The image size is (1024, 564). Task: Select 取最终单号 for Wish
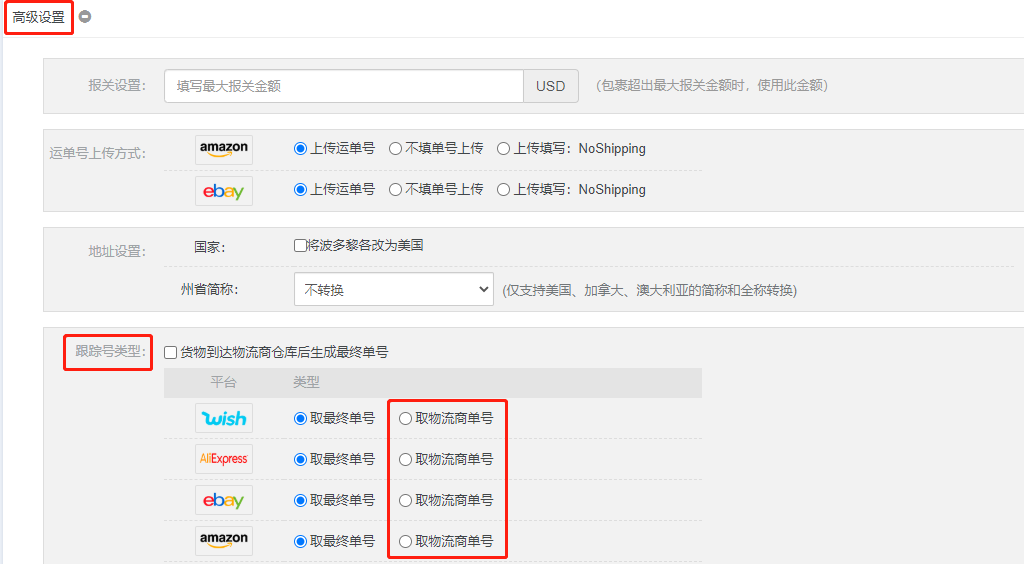tap(300, 418)
